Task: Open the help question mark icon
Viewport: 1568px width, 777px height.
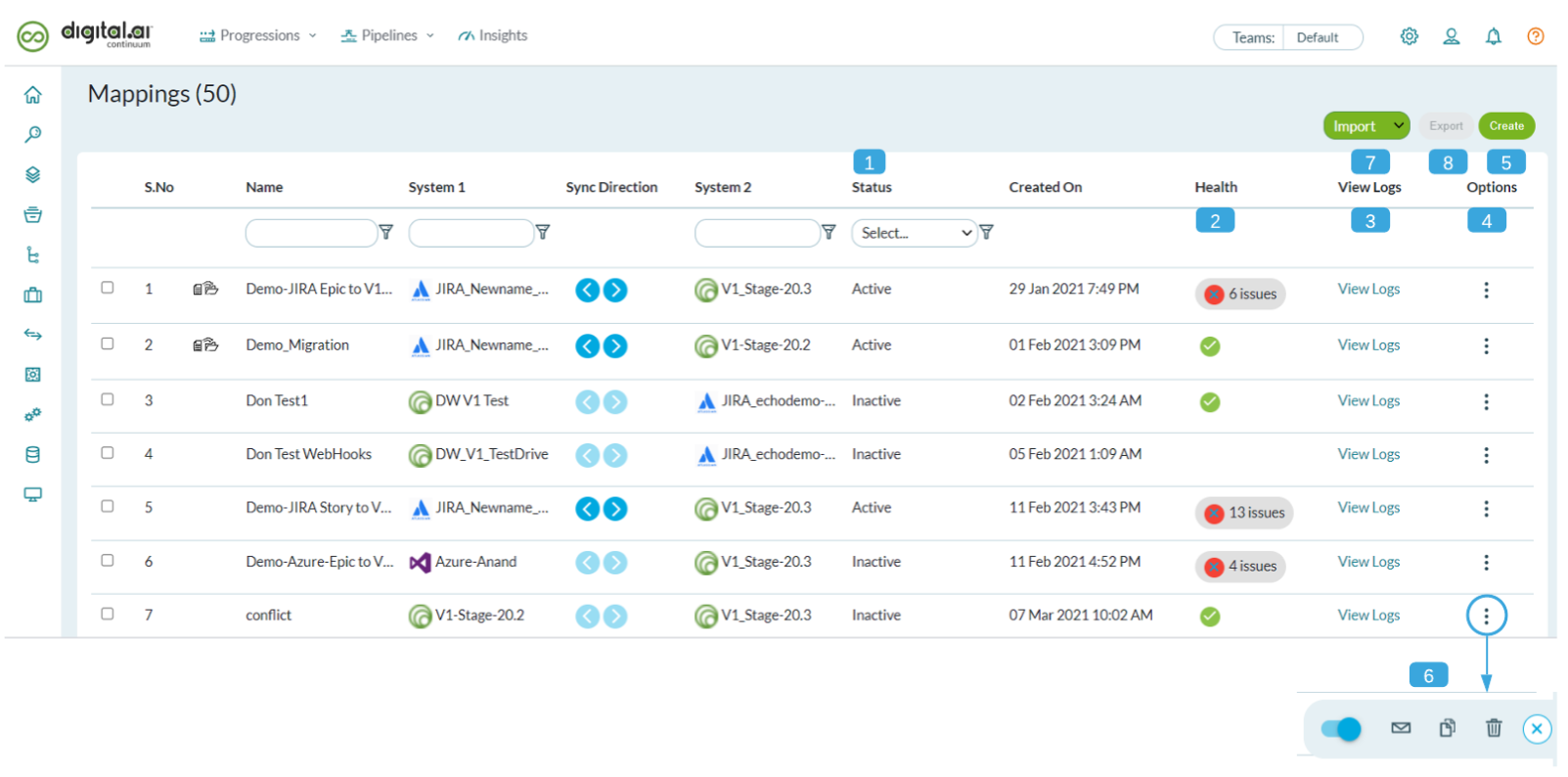Action: [1536, 36]
